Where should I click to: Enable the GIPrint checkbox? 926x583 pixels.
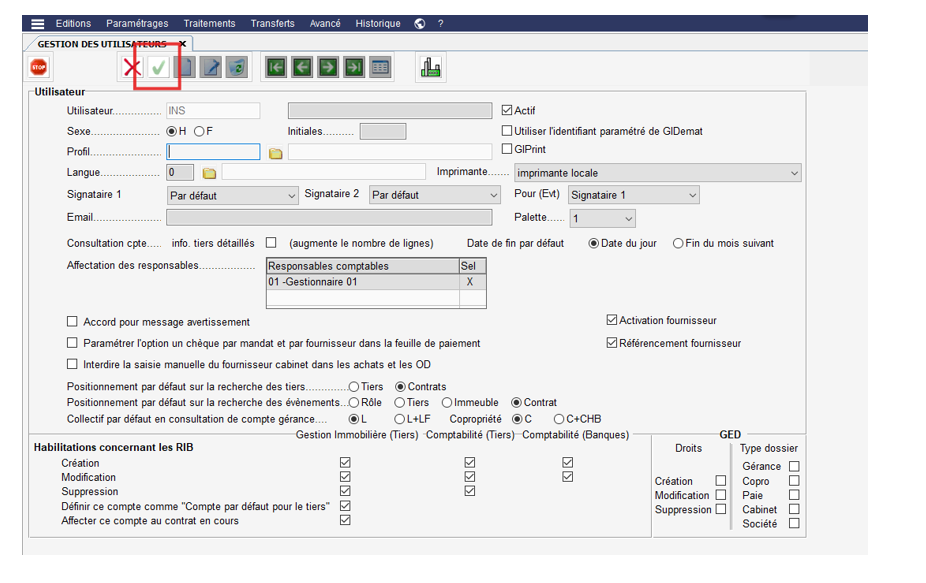pos(507,150)
